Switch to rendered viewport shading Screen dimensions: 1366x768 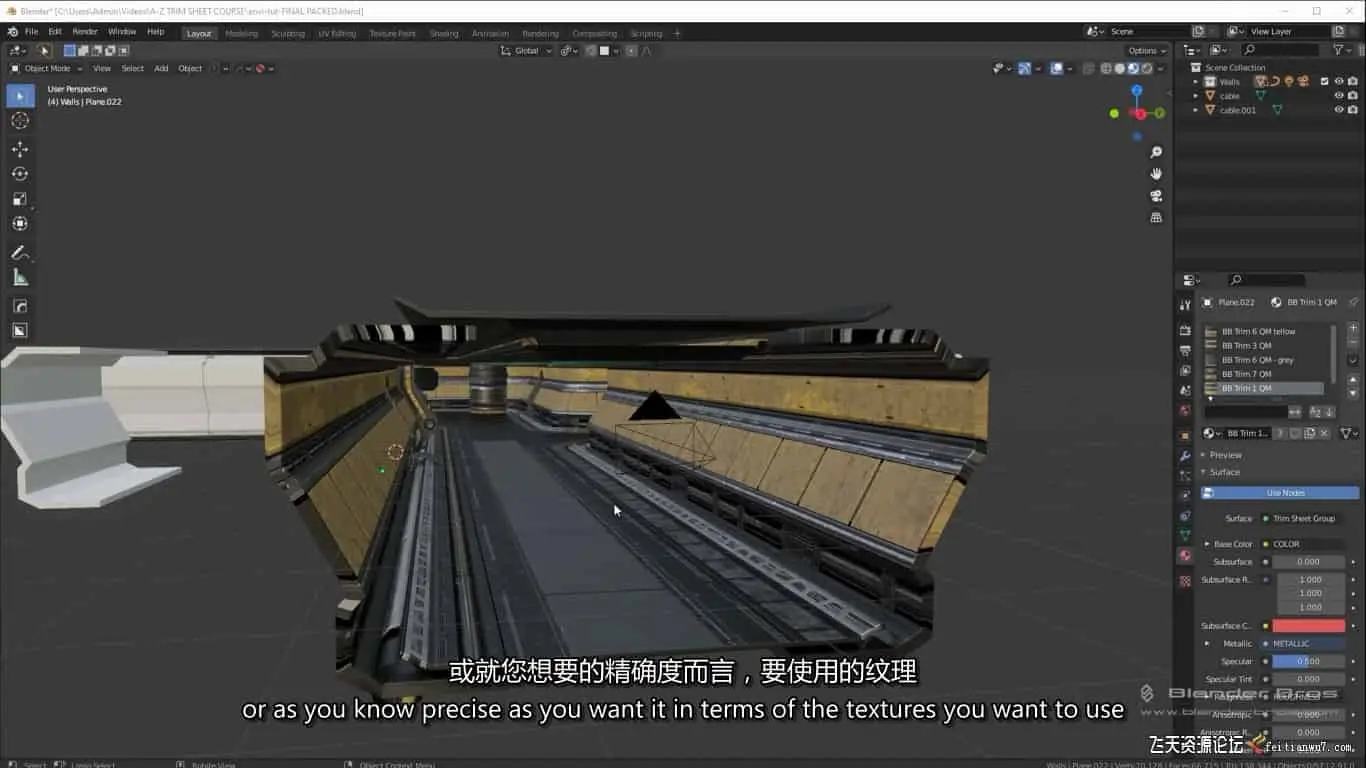click(1147, 69)
